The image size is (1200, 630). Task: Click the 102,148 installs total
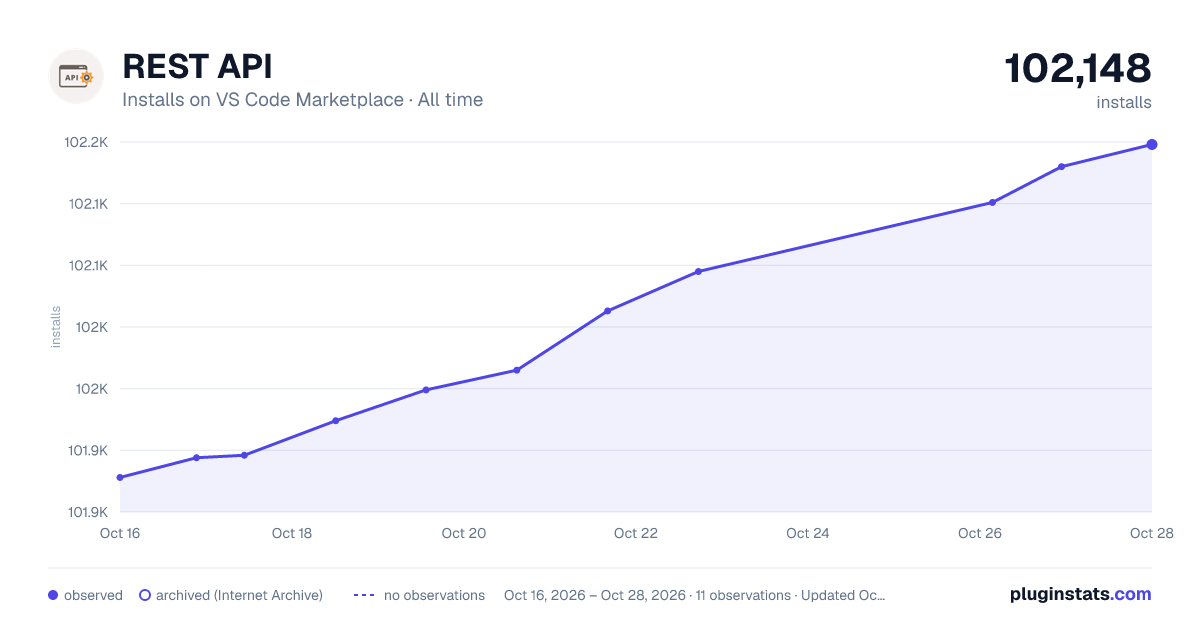point(1078,68)
